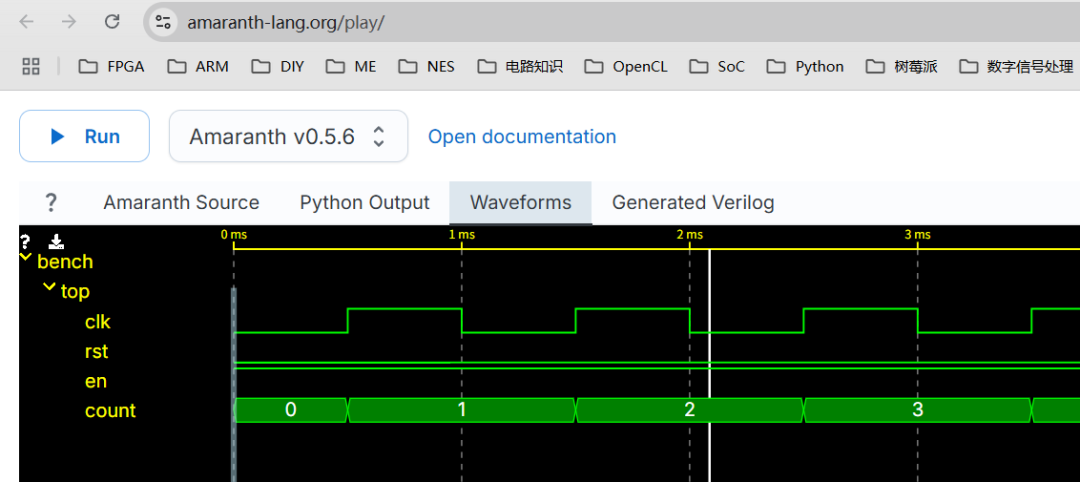1080x482 pixels.
Task: Open the DIY bookmark folder
Action: click(278, 67)
